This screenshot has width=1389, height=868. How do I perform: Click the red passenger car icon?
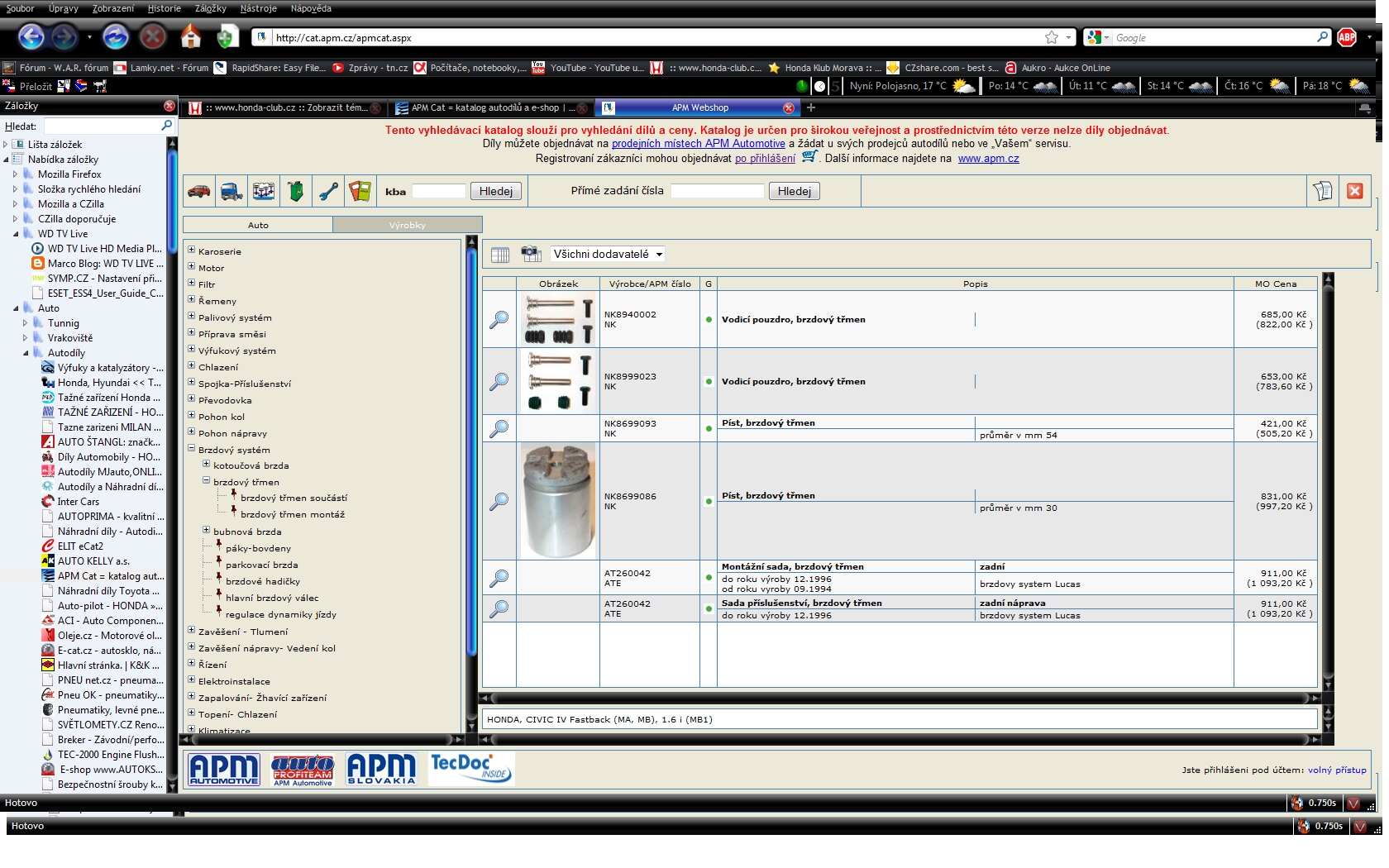pos(198,192)
